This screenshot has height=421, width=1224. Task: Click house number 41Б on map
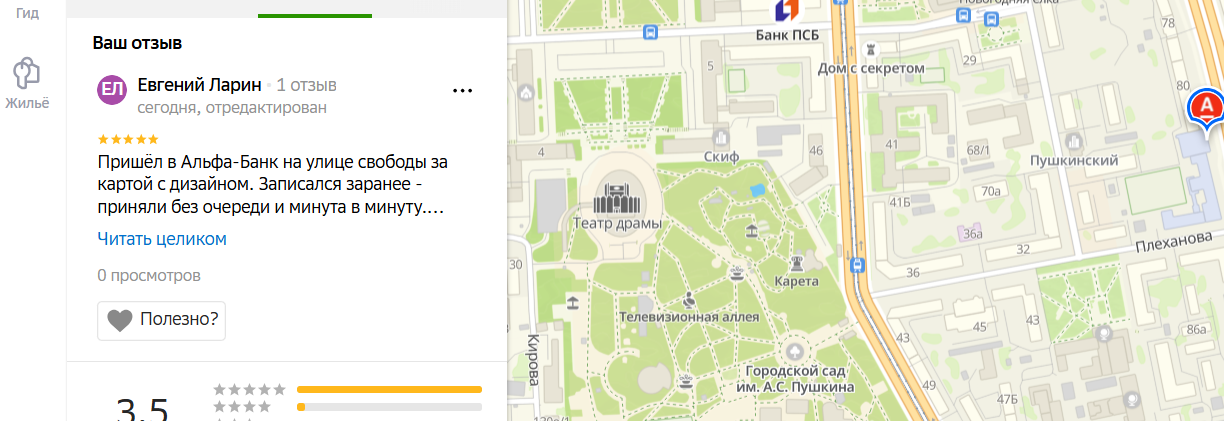tap(900, 203)
